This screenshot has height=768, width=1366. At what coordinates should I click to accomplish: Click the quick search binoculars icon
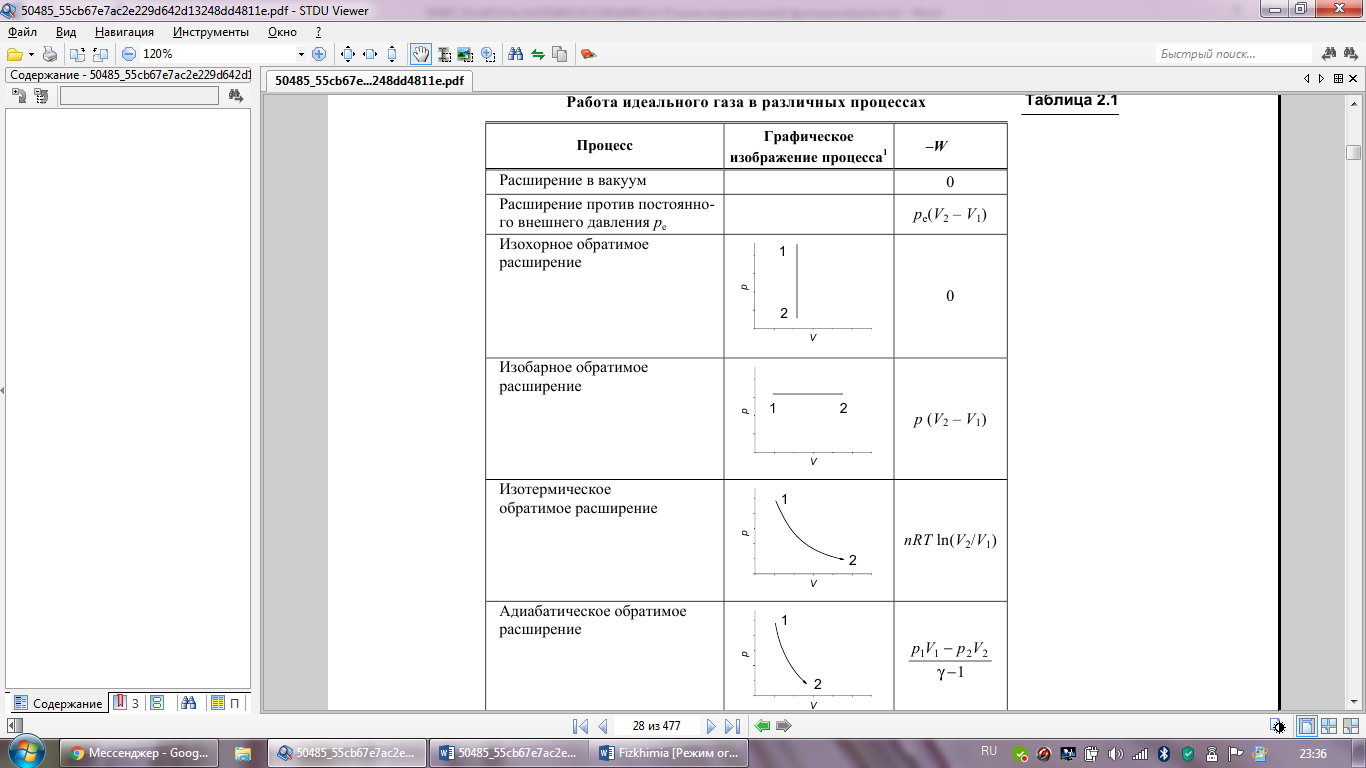1330,54
